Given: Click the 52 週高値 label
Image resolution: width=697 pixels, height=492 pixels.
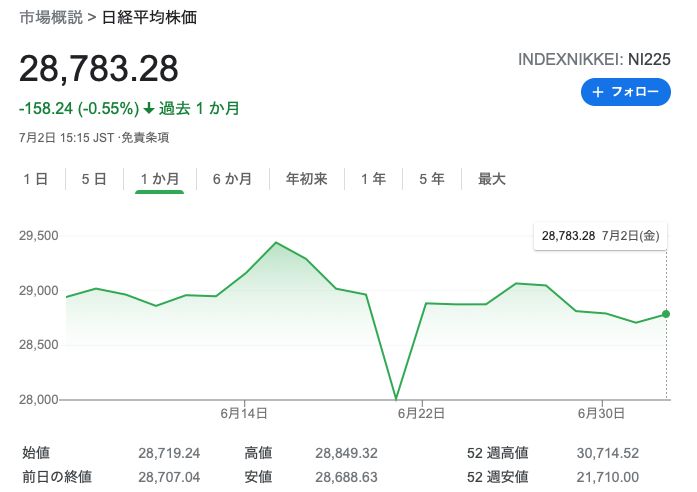Looking at the screenshot, I should pyautogui.click(x=497, y=453).
